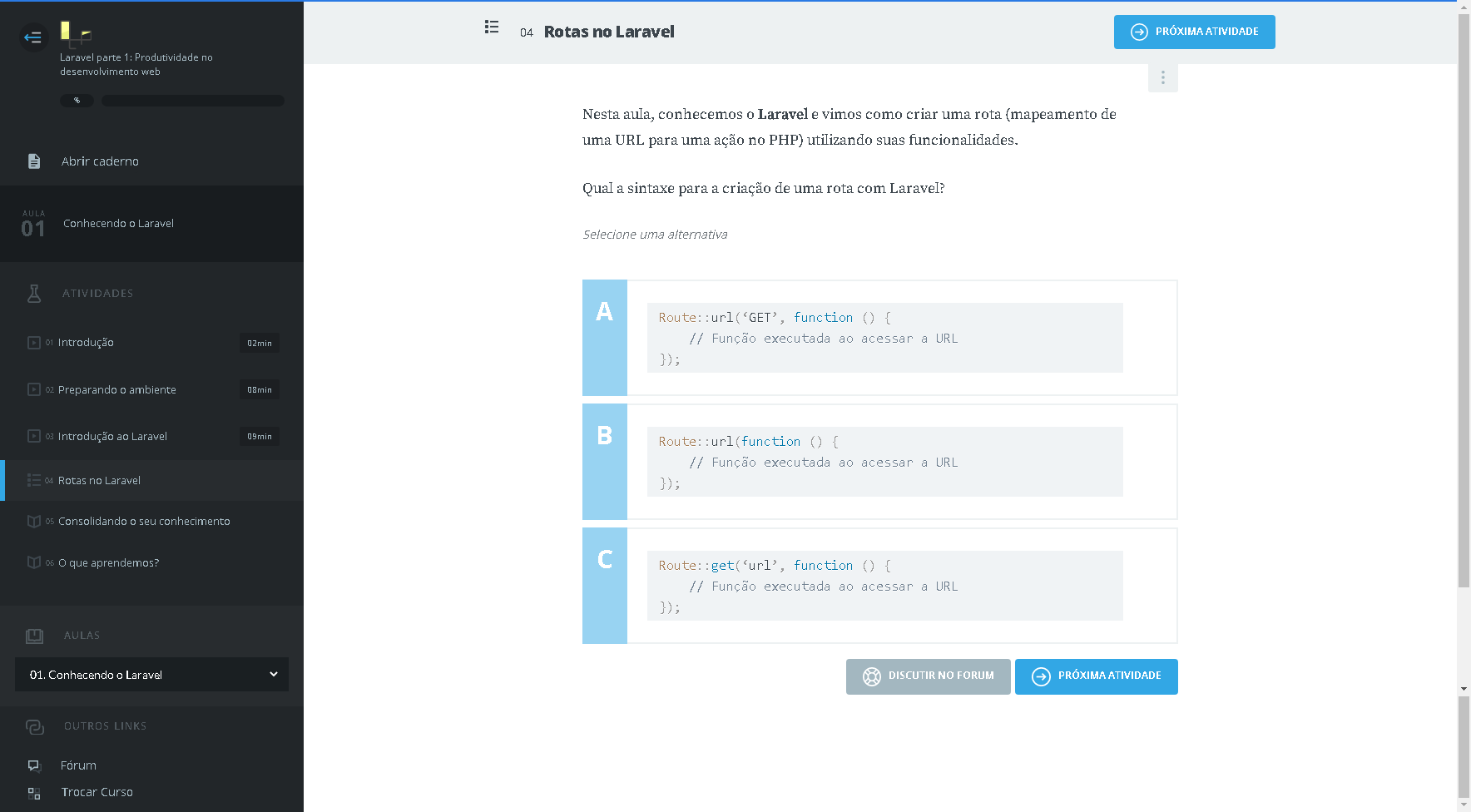
Task: Click the Atividades flask icon
Action: 34,293
